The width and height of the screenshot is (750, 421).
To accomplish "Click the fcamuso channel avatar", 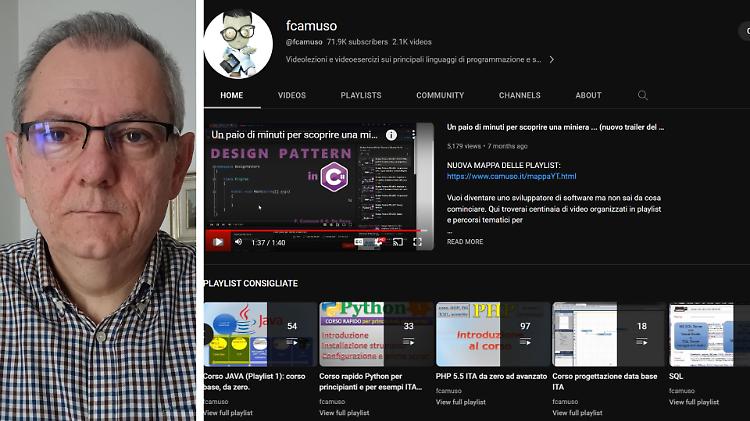I will 238,43.
